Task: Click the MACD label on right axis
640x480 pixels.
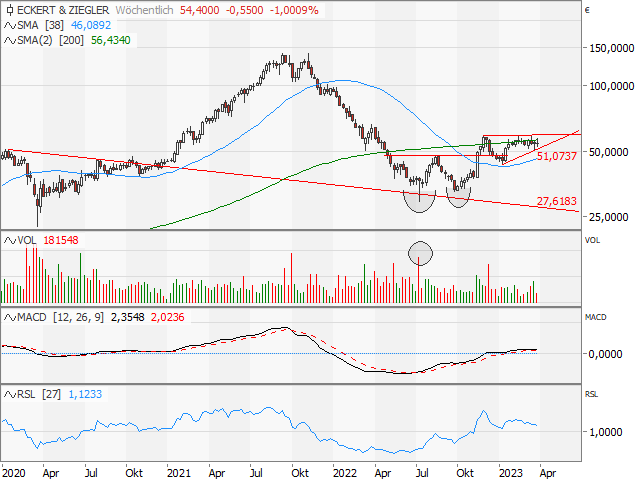Action: click(x=596, y=318)
